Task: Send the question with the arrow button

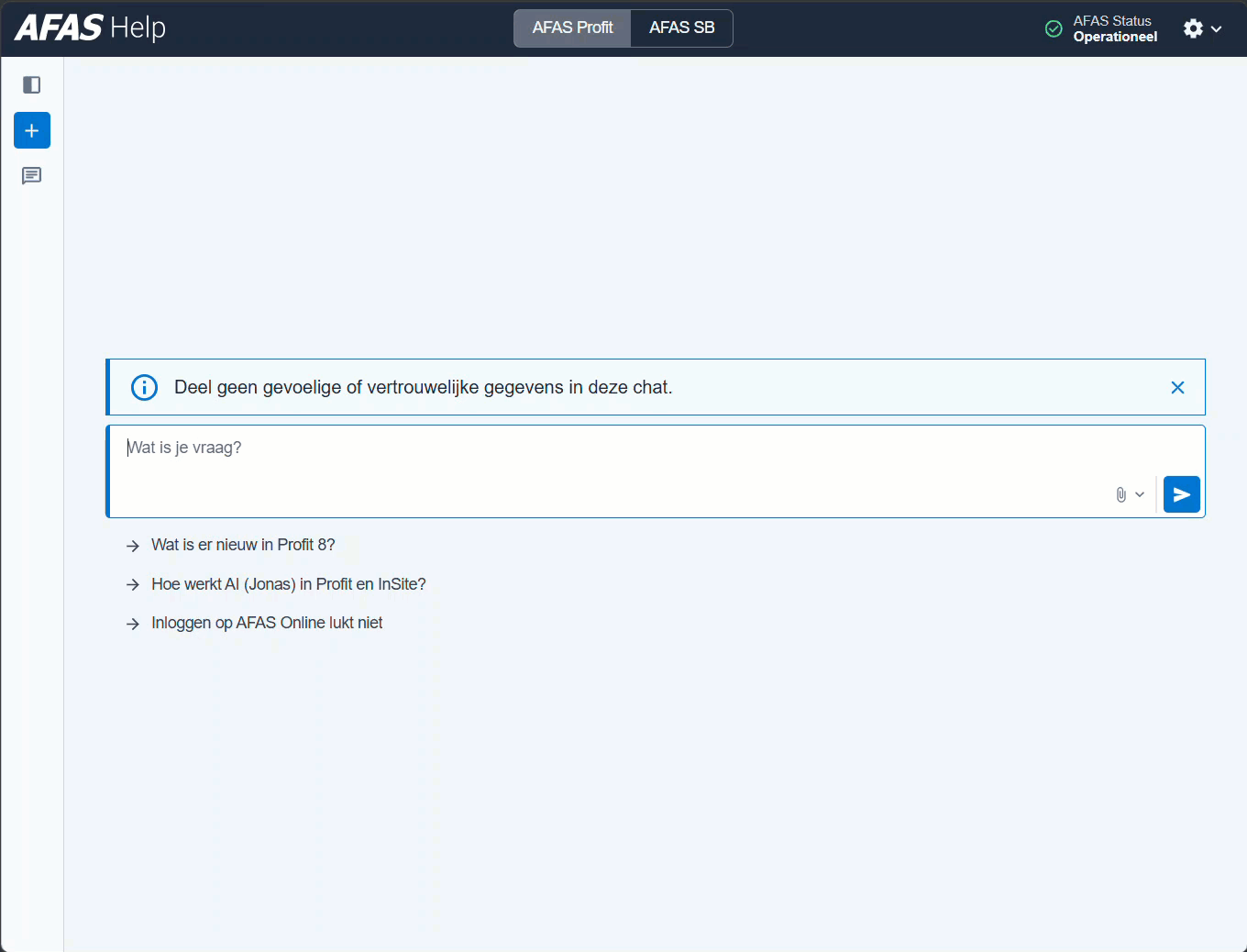Action: coord(1182,494)
